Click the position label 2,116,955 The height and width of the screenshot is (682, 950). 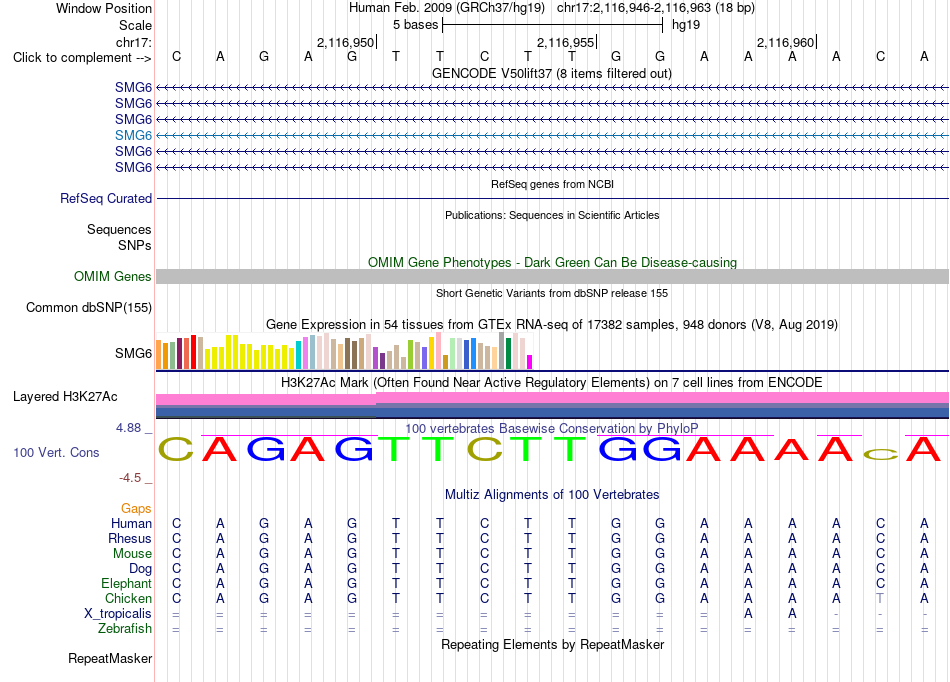tap(565, 42)
